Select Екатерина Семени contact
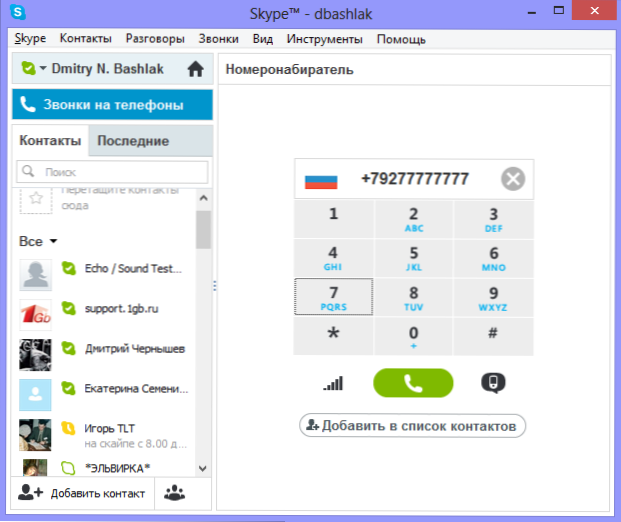The image size is (621, 522). [136, 389]
